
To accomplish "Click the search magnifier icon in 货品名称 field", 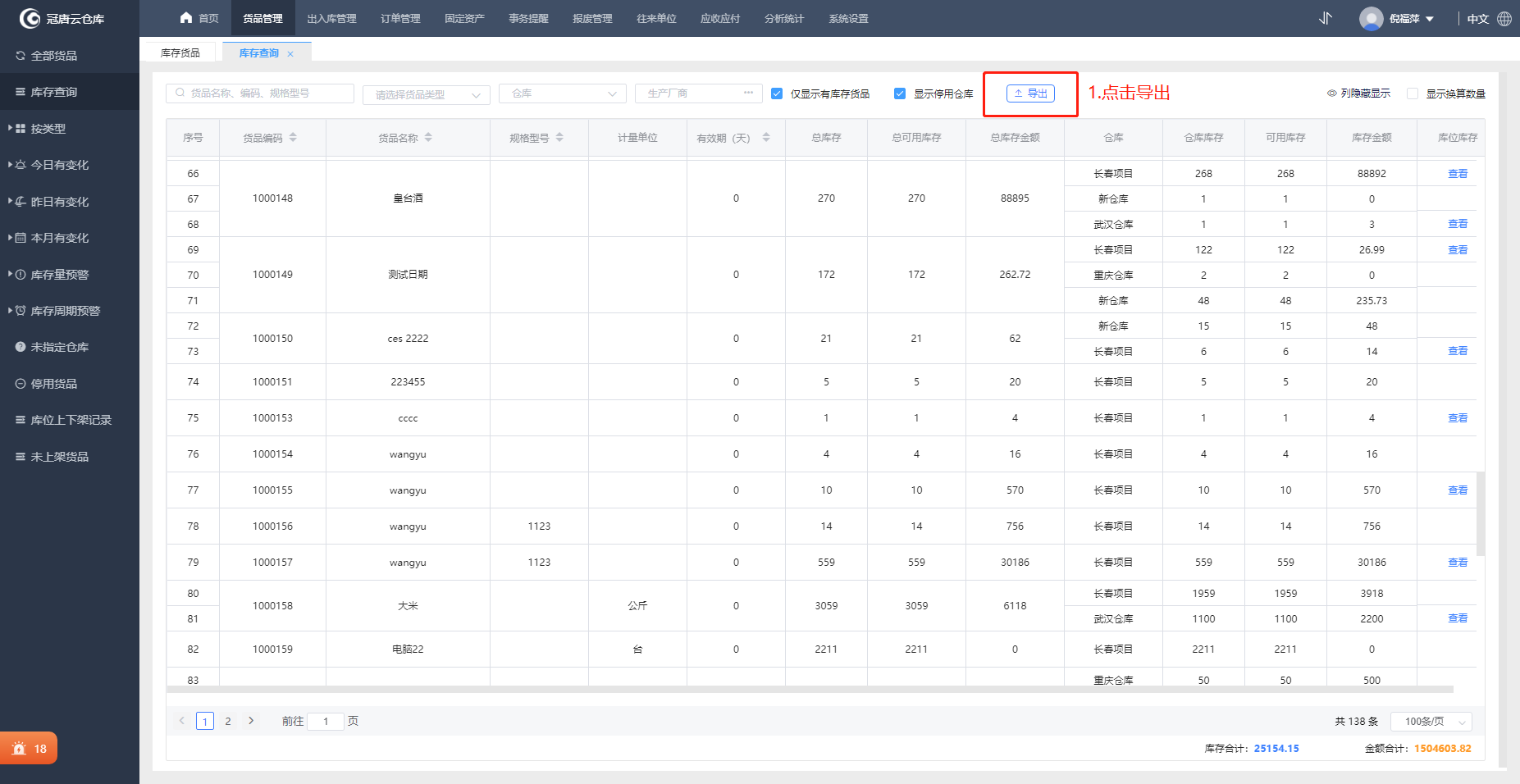I will (x=180, y=93).
